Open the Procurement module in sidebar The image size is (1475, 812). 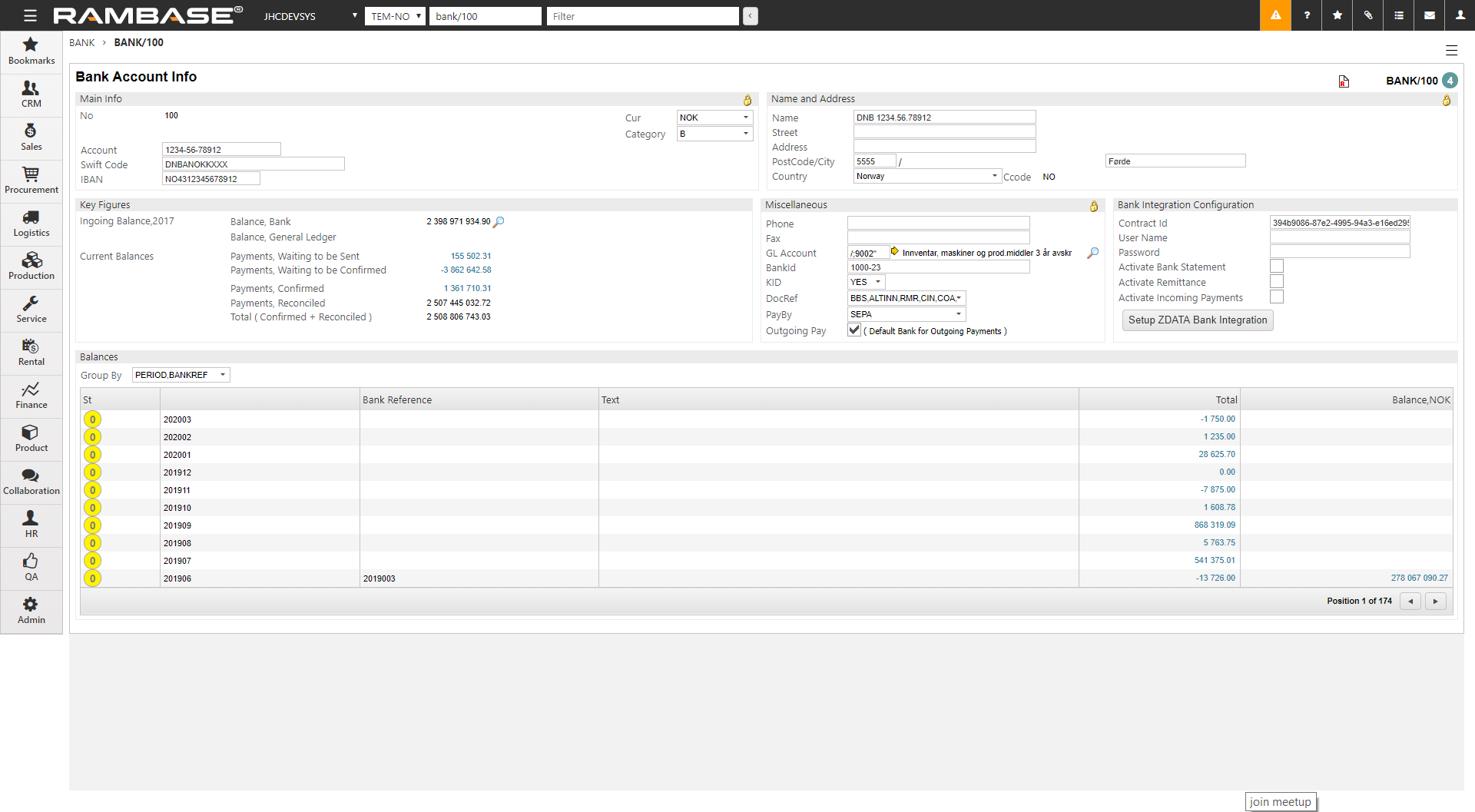click(31, 181)
